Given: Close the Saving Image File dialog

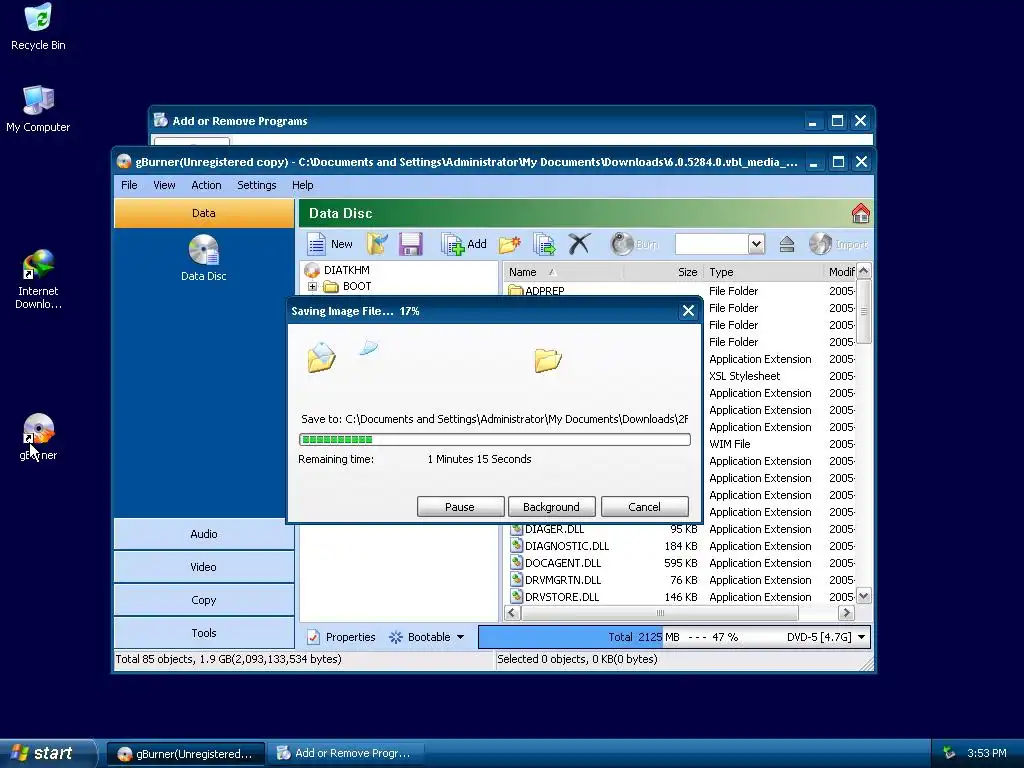Looking at the screenshot, I should point(688,311).
